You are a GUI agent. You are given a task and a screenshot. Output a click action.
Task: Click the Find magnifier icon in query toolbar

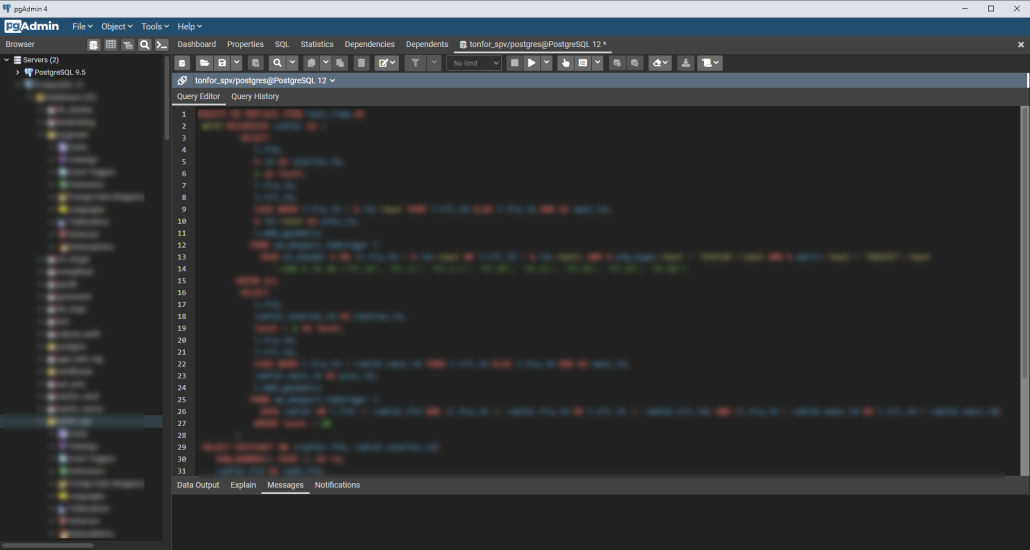(277, 63)
